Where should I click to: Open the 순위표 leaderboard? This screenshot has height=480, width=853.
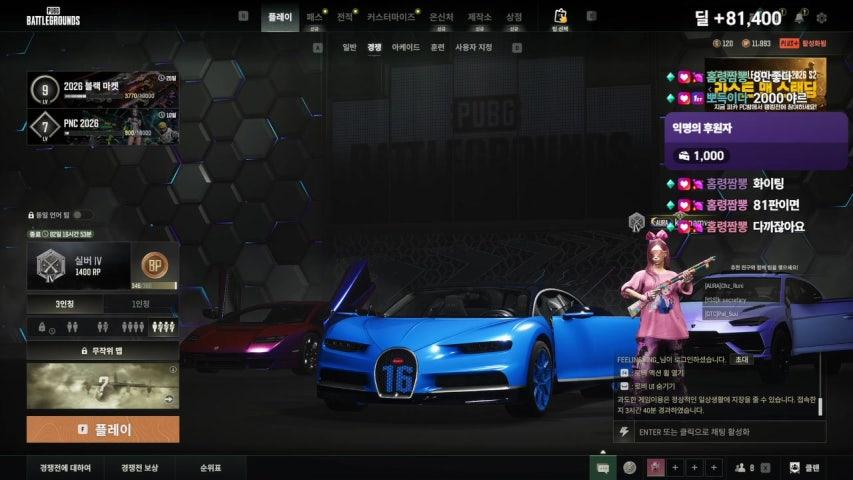(210, 468)
